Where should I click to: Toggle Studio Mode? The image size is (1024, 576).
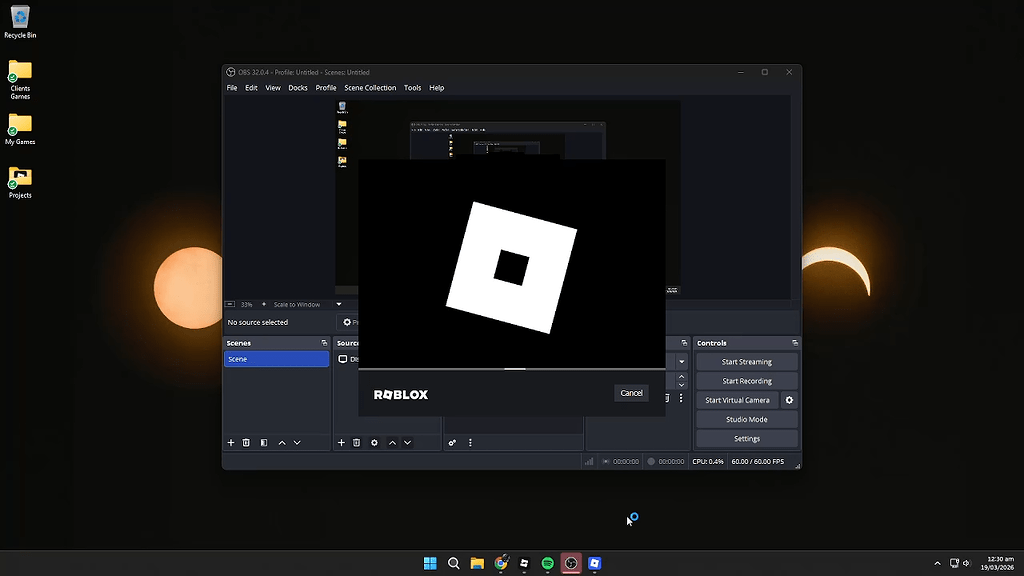click(x=746, y=419)
